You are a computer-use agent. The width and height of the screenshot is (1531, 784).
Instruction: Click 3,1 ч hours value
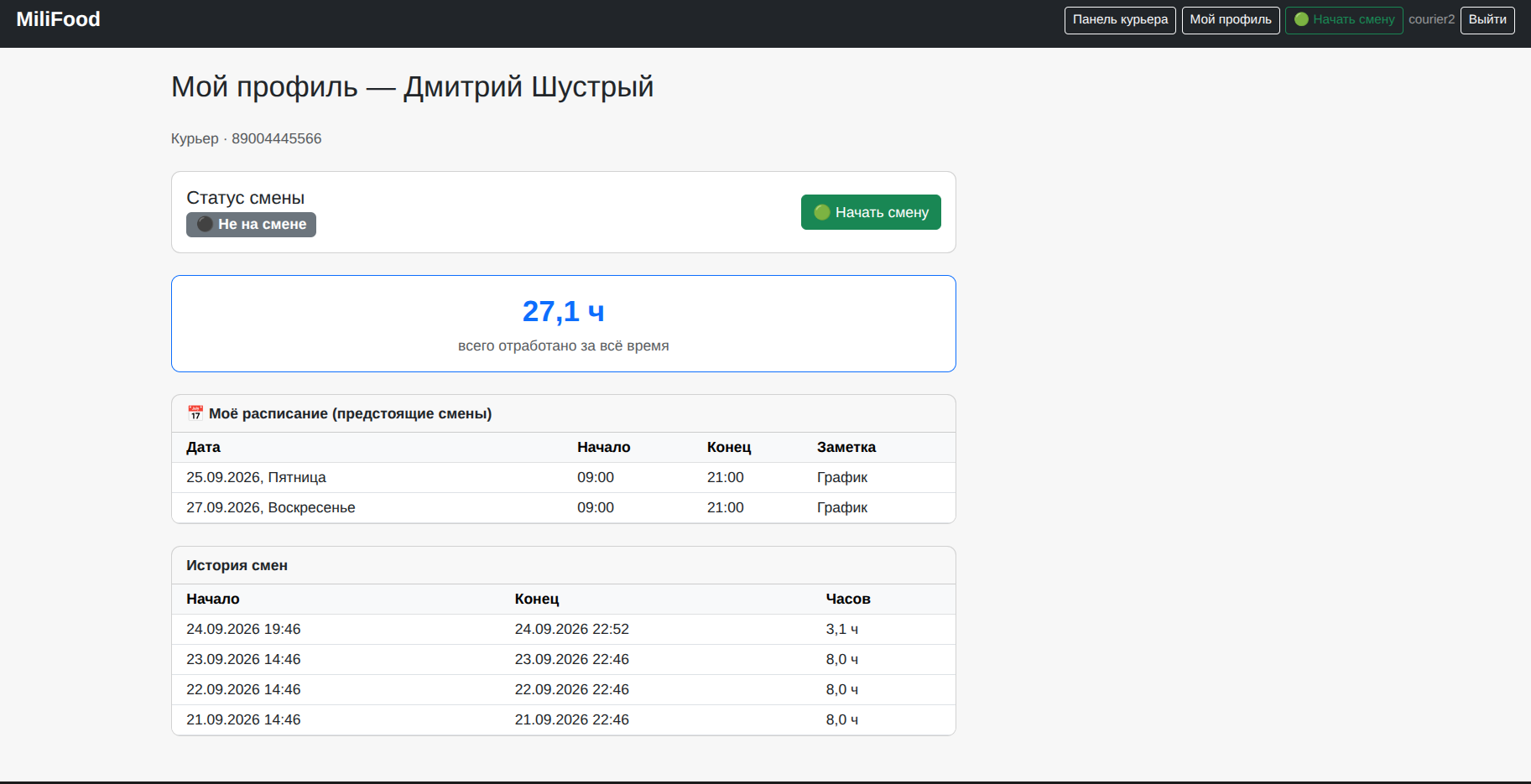[x=842, y=630]
